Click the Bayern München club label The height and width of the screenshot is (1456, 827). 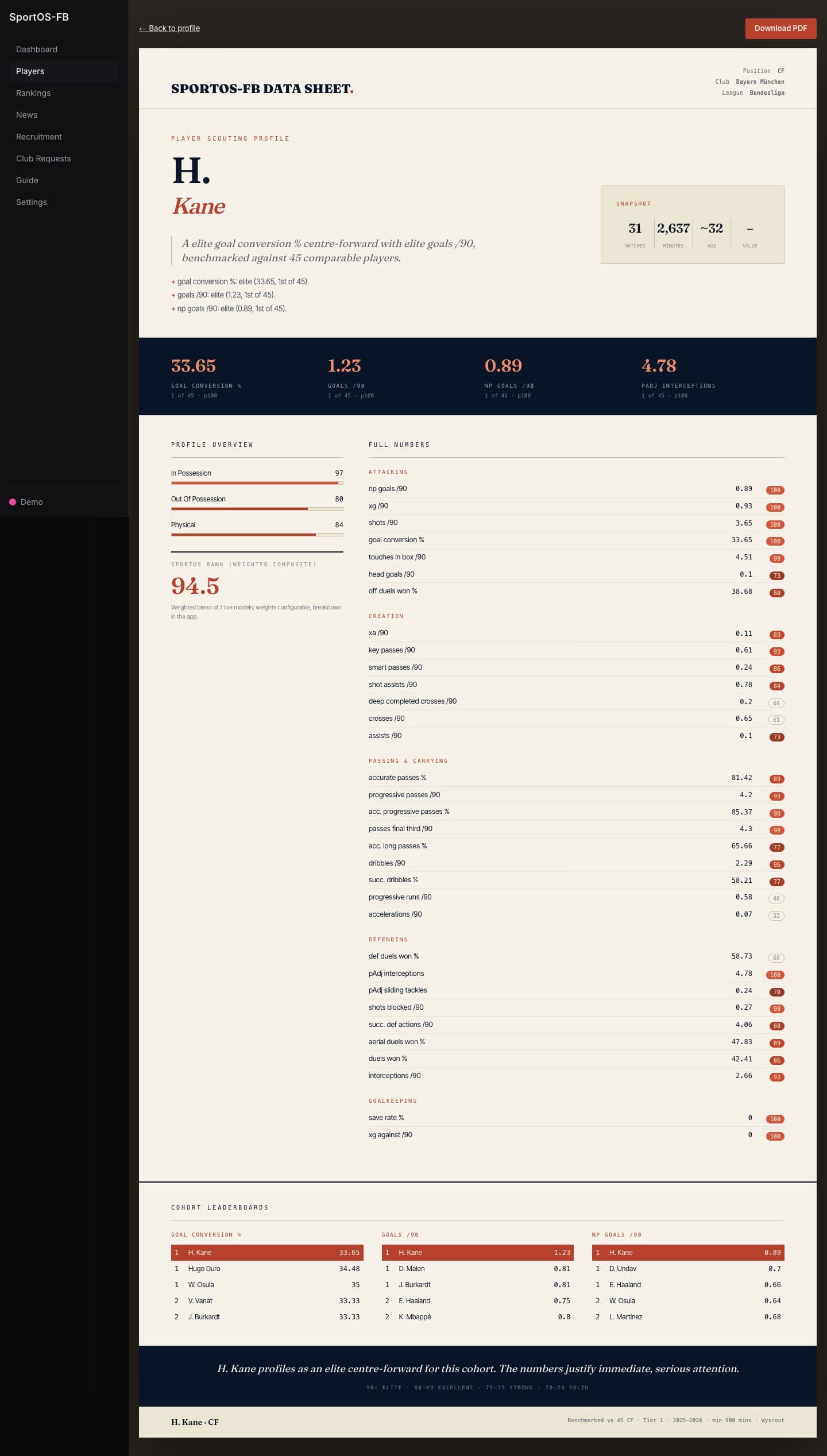pos(760,82)
